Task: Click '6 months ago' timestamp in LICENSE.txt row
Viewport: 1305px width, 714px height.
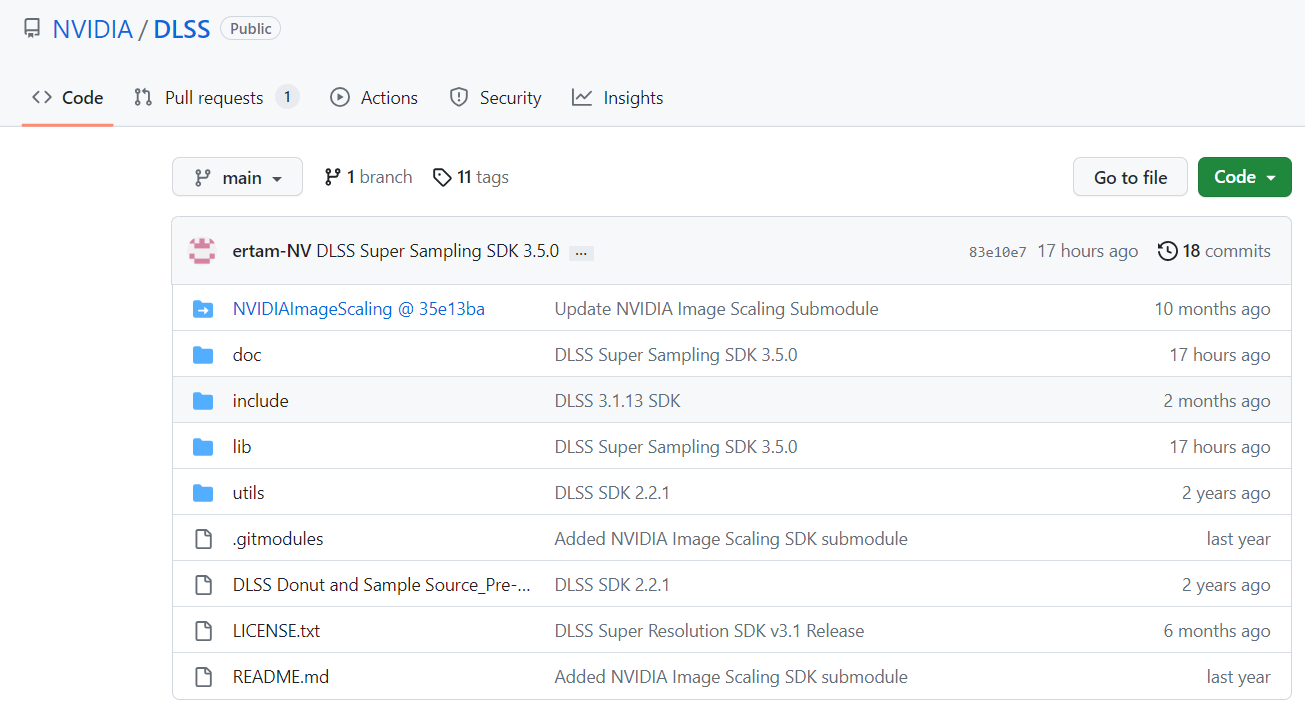Action: [1217, 631]
